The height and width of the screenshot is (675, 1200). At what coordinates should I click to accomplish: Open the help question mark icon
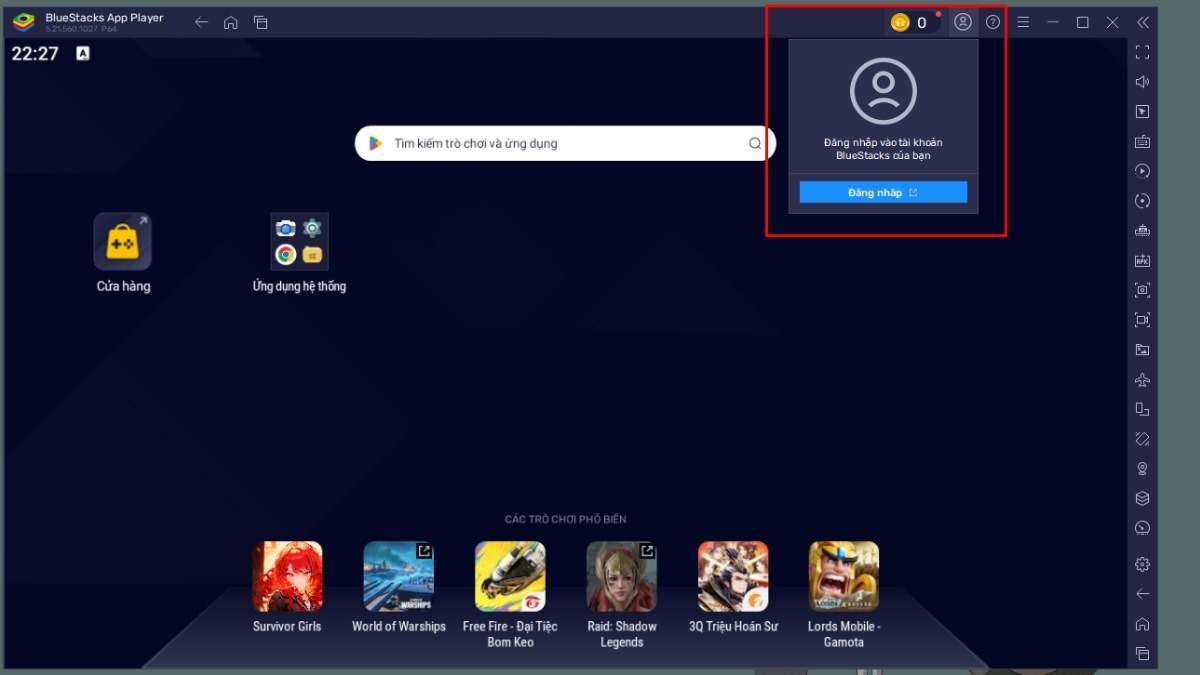[x=993, y=22]
